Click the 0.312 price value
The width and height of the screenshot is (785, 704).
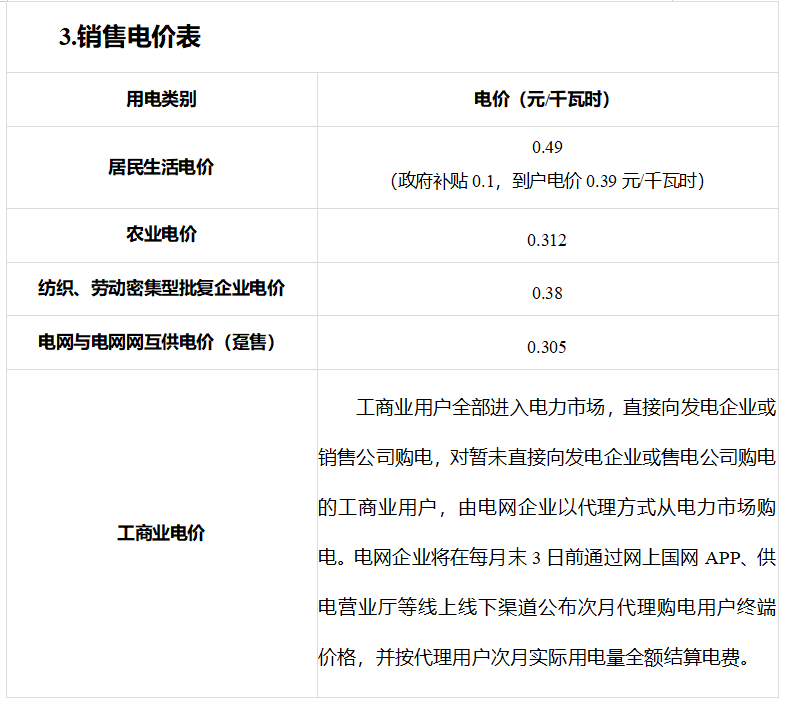click(x=547, y=240)
